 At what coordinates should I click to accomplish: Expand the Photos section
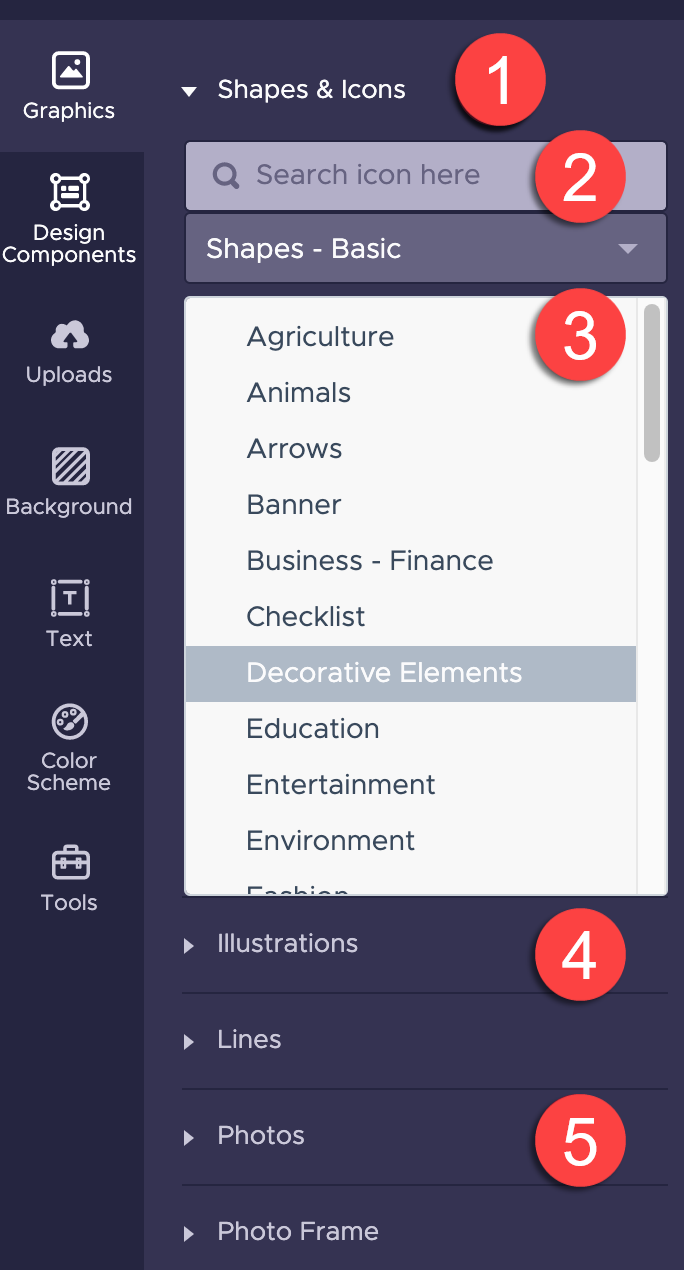pos(260,1135)
